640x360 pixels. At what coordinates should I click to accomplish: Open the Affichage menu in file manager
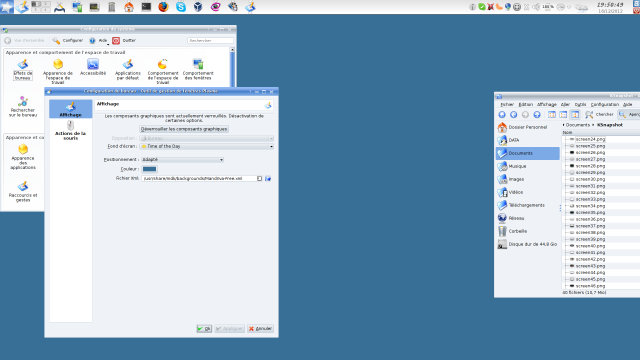[547, 104]
